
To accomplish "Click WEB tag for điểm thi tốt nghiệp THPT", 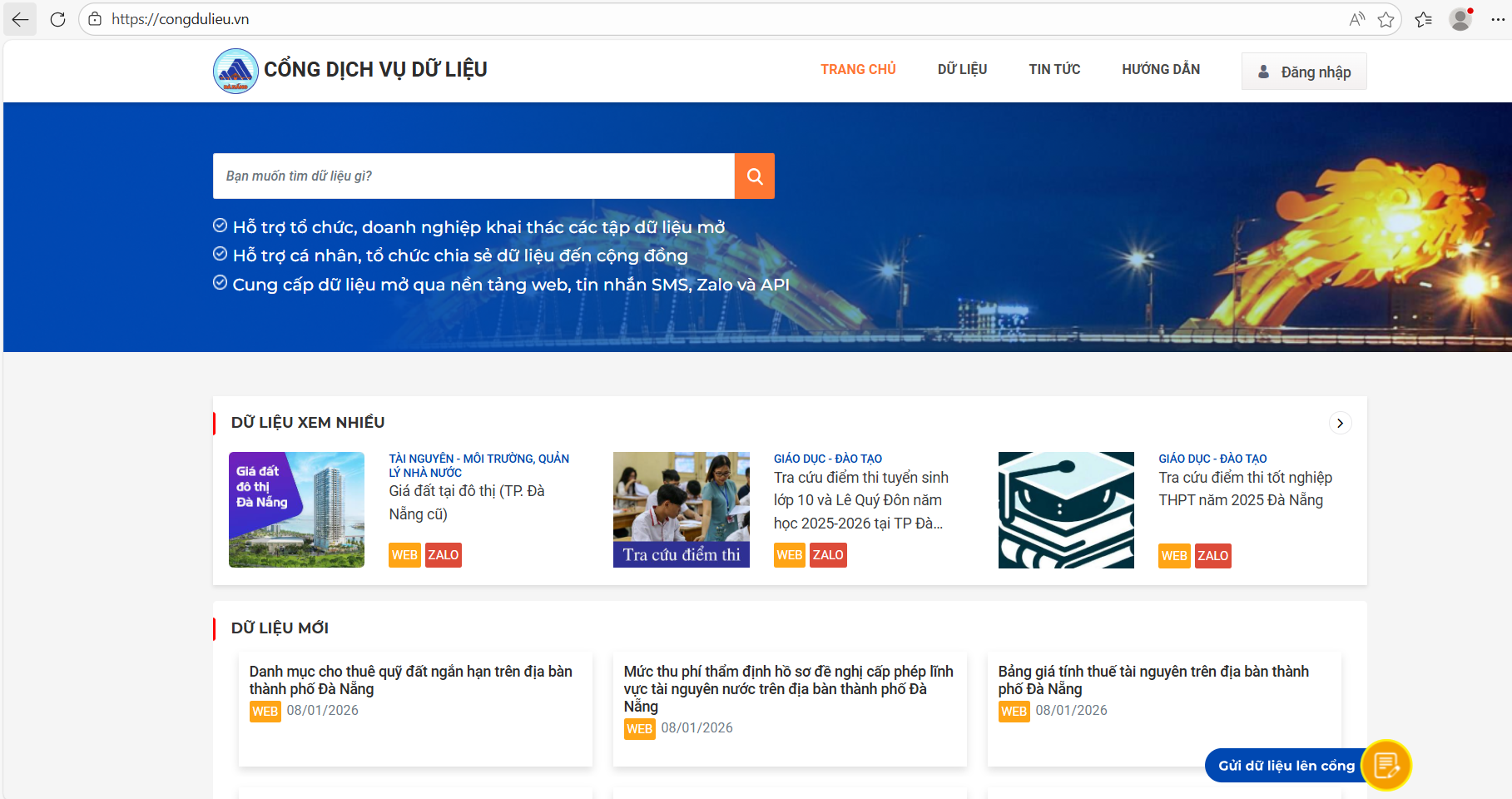I will pyautogui.click(x=1173, y=556).
